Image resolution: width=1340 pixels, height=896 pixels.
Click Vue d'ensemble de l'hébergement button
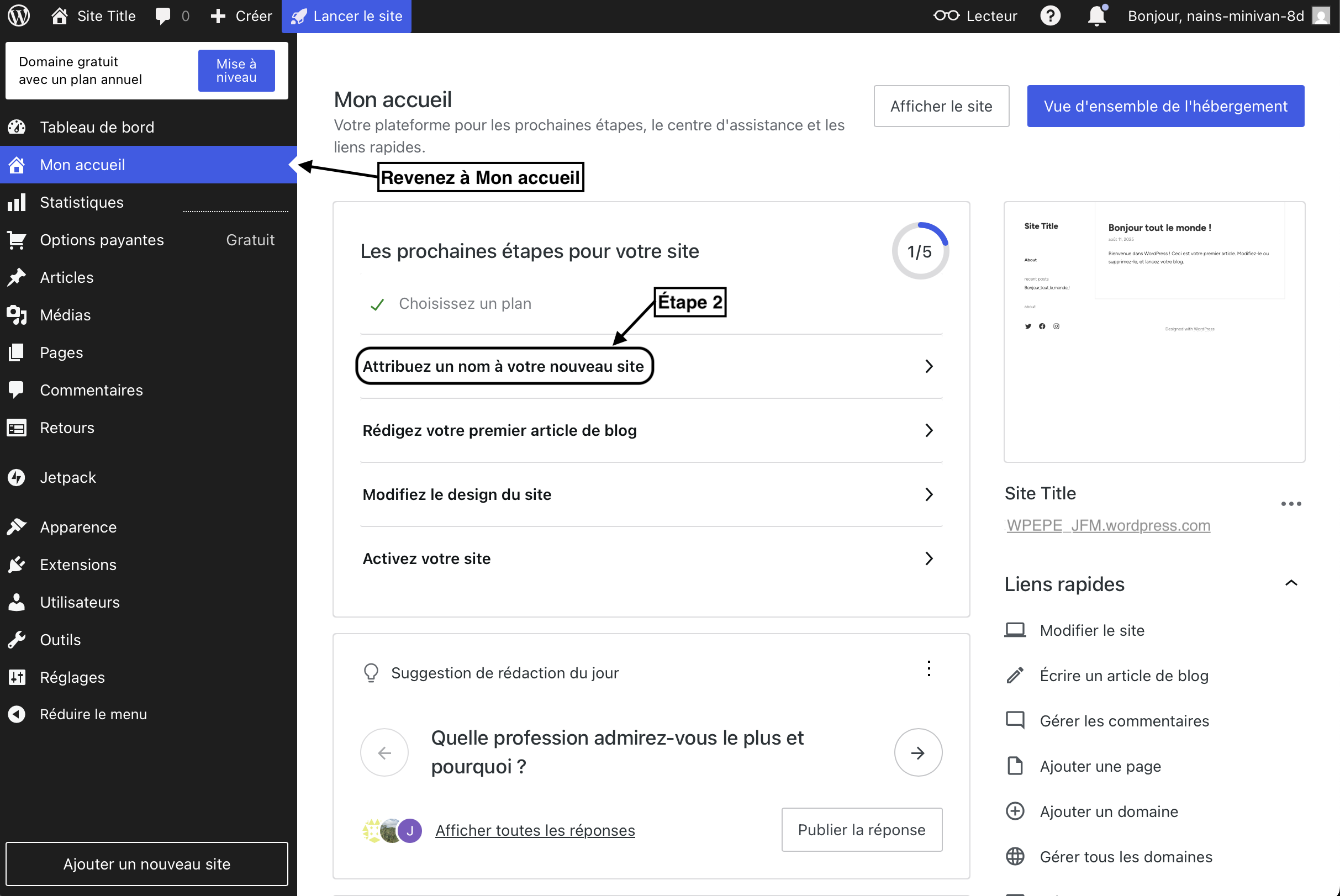(x=1165, y=106)
